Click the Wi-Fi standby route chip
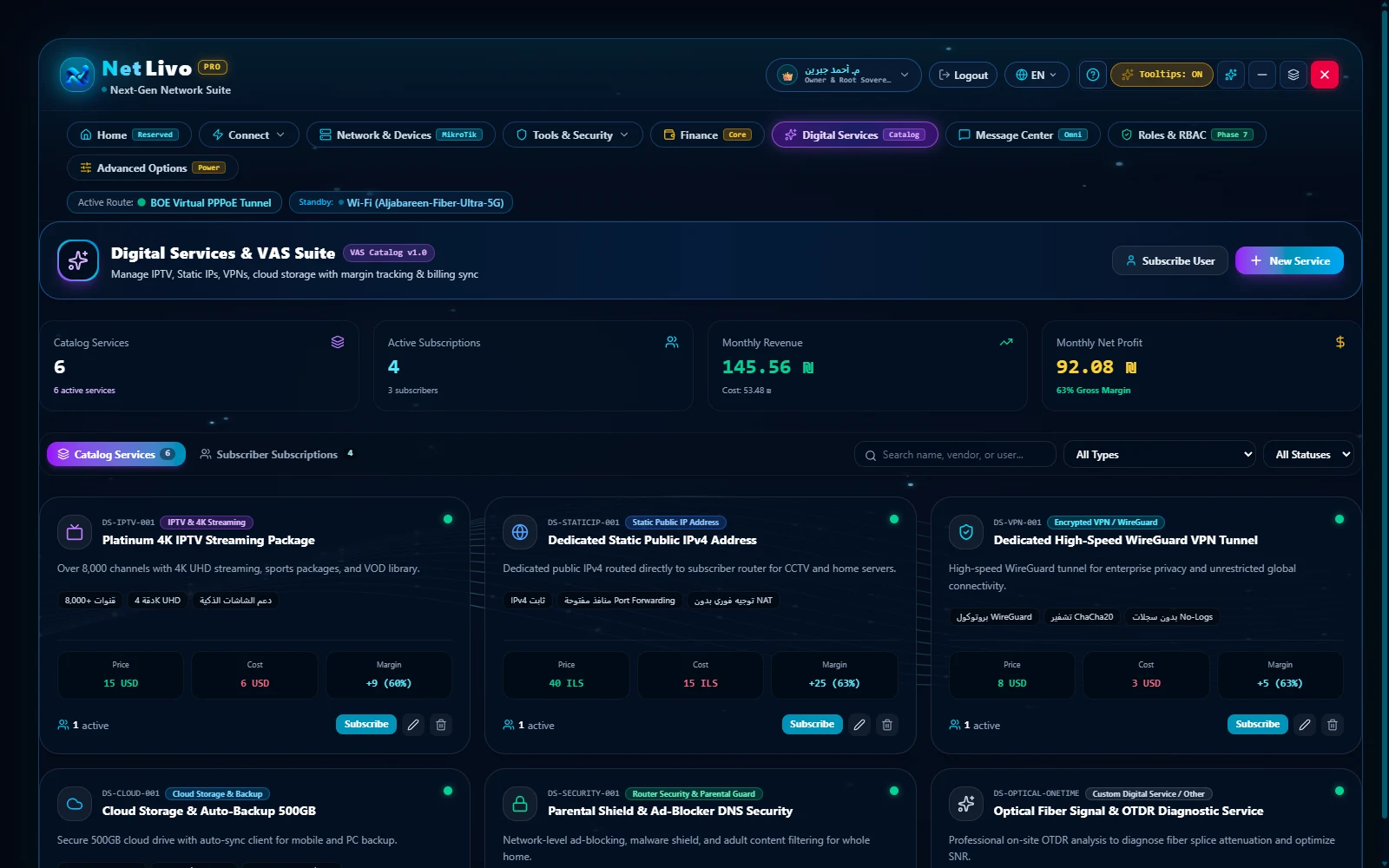Viewport: 1389px width, 868px height. coord(401,202)
